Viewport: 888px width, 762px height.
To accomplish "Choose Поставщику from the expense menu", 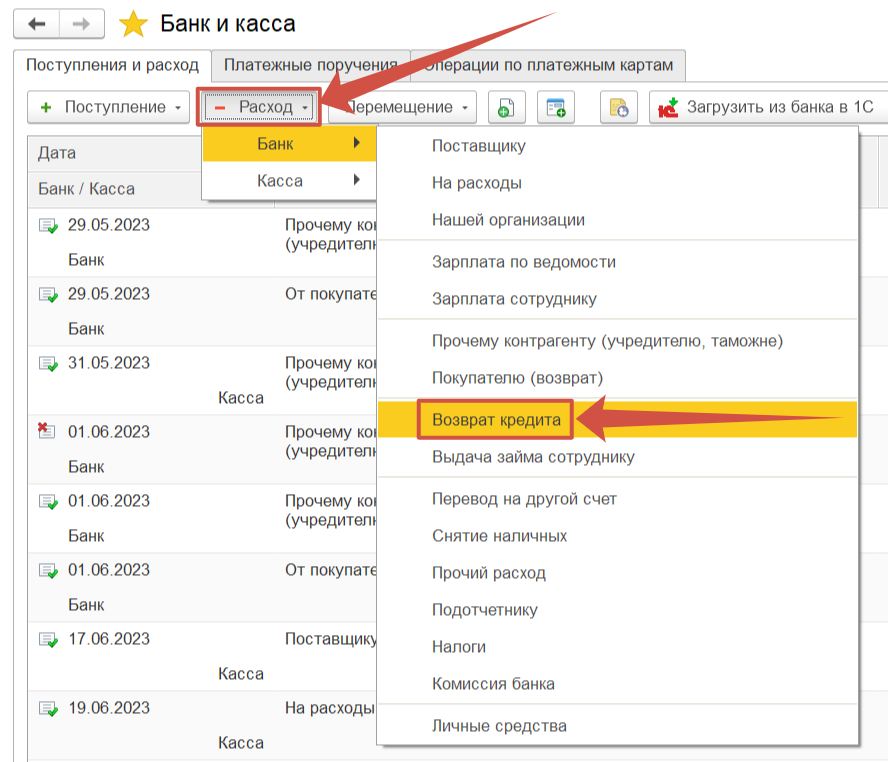I will 478,146.
